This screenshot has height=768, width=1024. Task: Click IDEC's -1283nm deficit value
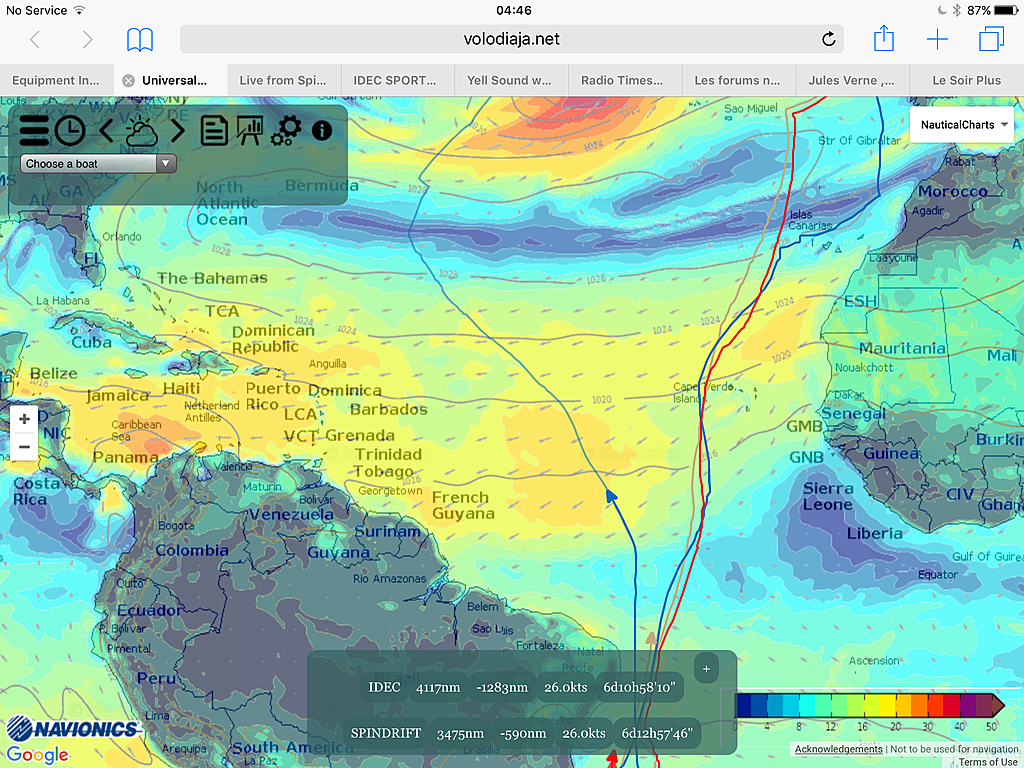pos(502,687)
